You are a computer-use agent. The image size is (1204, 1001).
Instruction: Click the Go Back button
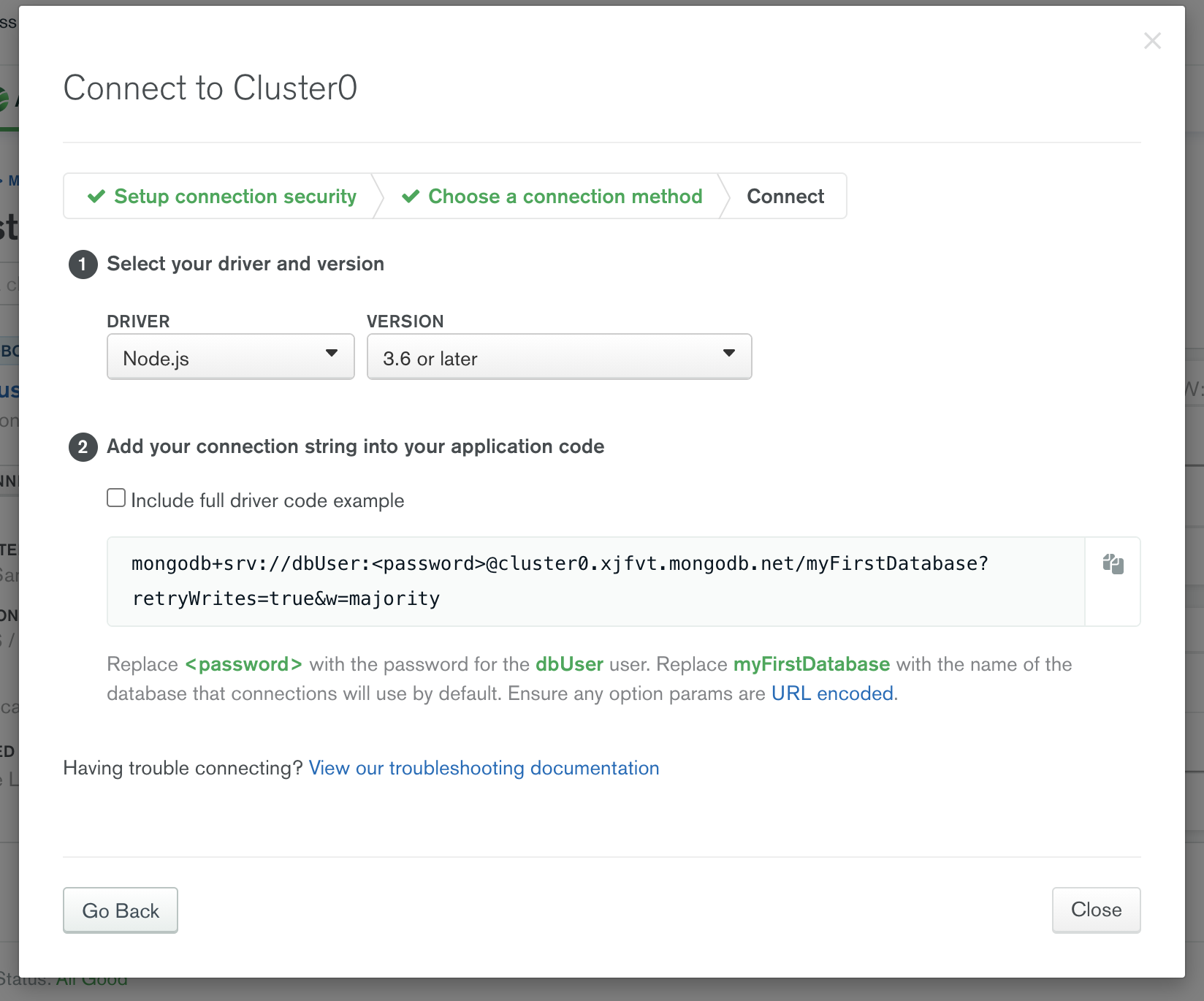[121, 910]
